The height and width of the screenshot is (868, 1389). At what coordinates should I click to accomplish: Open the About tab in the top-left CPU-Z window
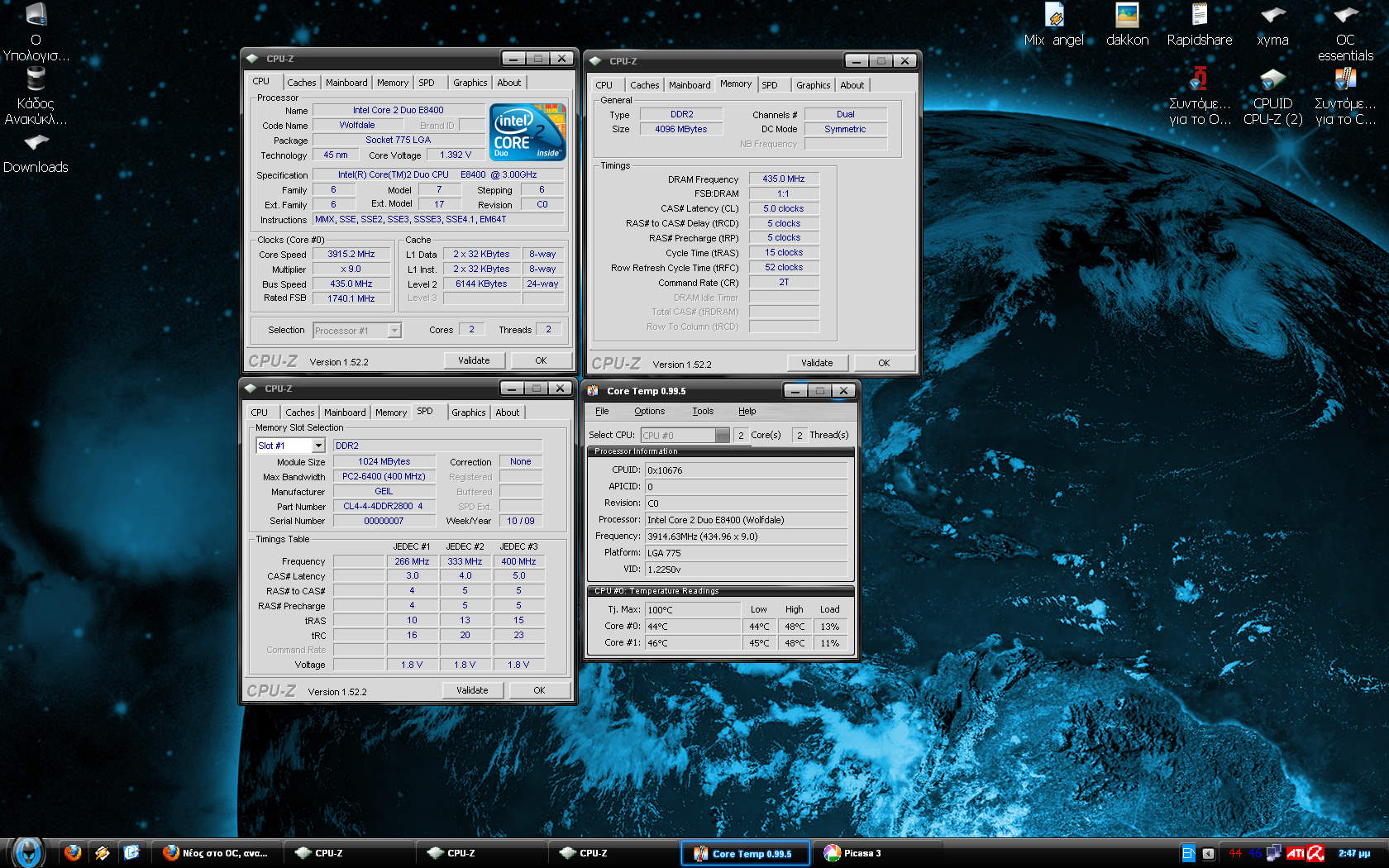509,83
